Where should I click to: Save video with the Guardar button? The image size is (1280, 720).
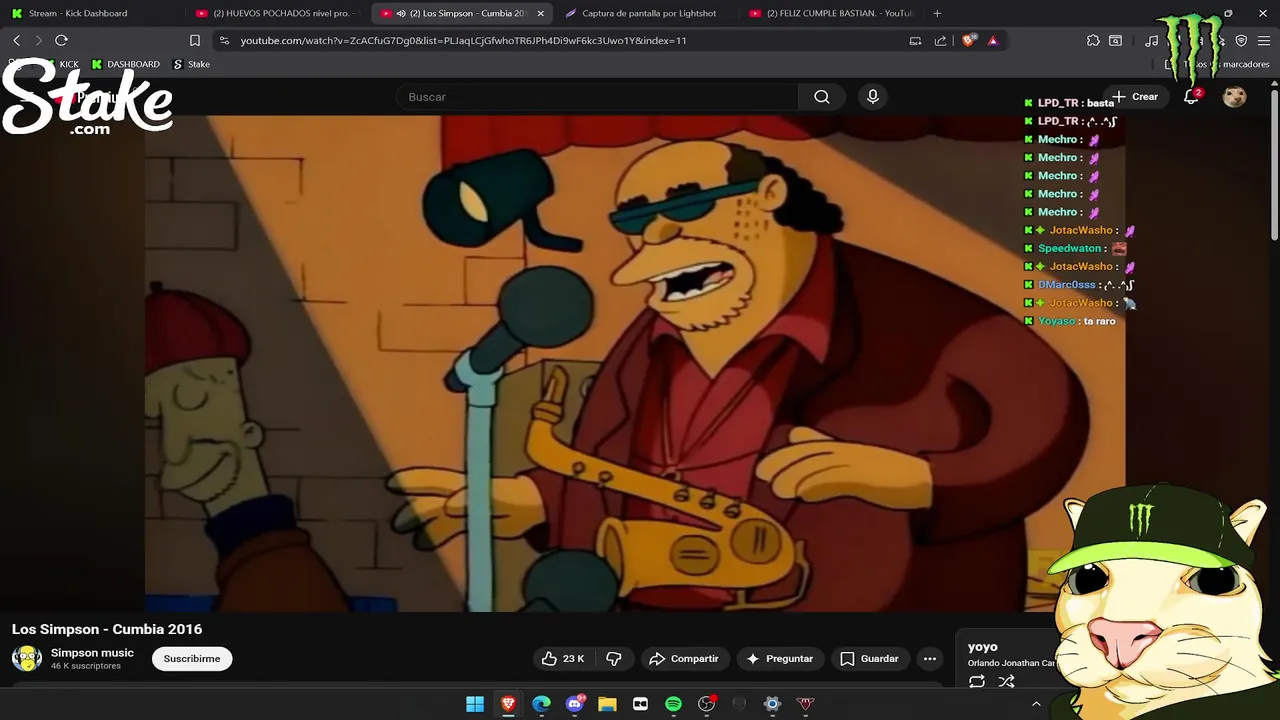(x=869, y=659)
